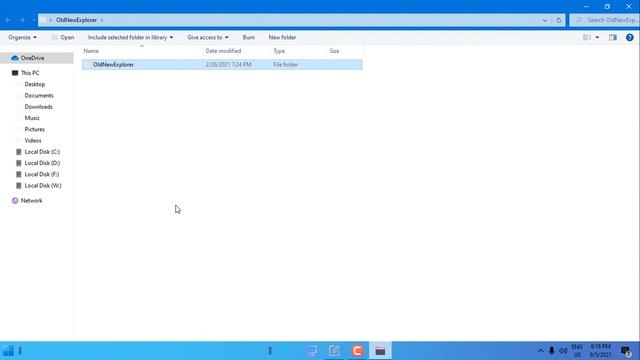Open Pictures in navigation pane

[34, 129]
